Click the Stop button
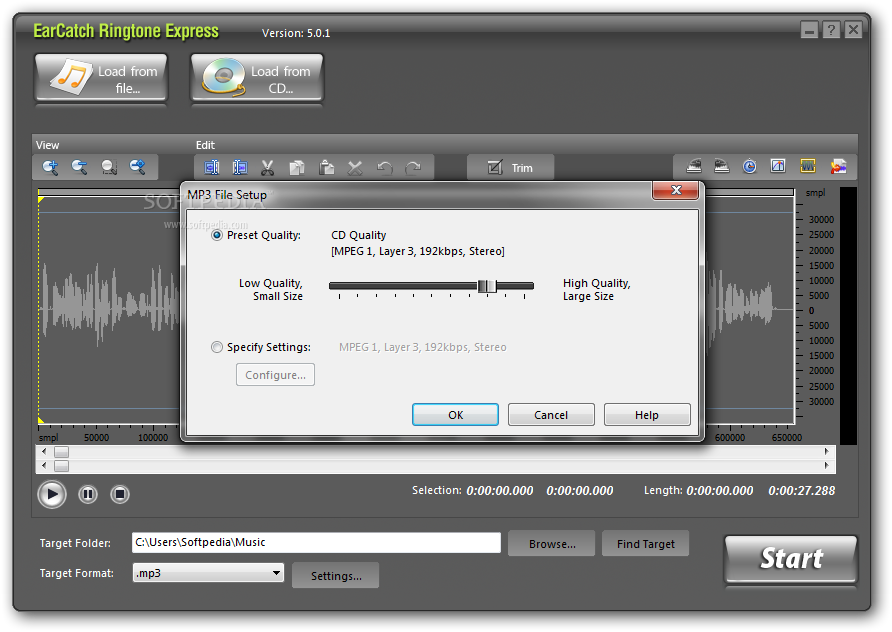The width and height of the screenshot is (892, 632). click(120, 494)
